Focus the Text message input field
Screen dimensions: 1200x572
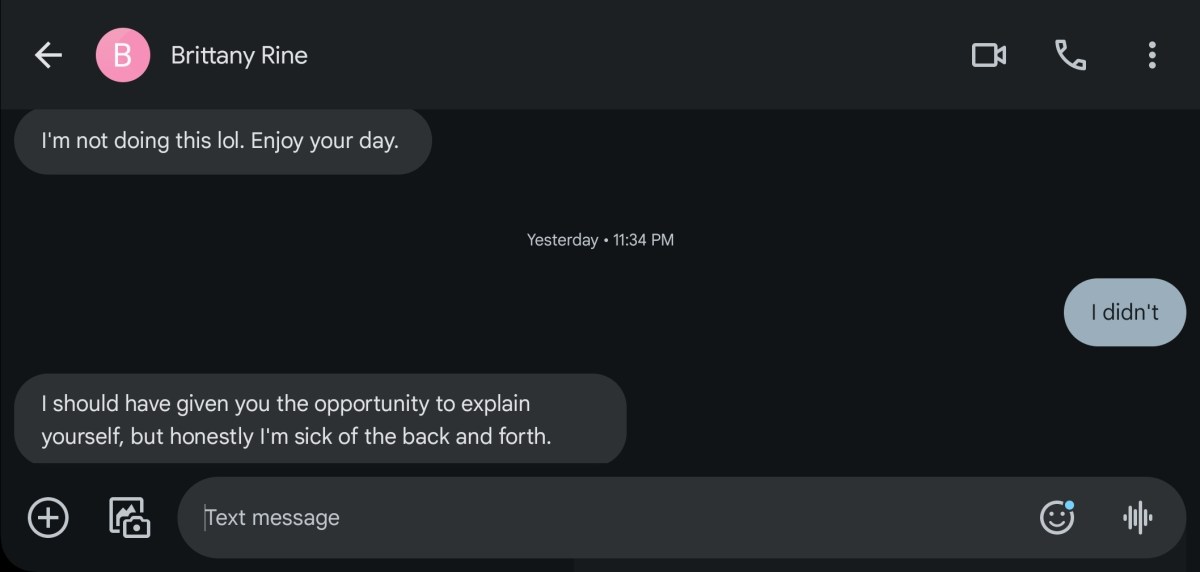click(600, 518)
